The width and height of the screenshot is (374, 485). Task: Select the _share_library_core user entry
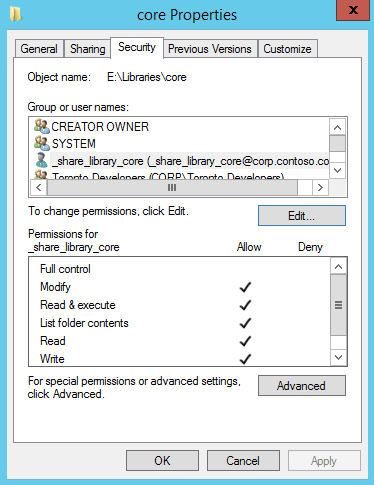(190, 161)
